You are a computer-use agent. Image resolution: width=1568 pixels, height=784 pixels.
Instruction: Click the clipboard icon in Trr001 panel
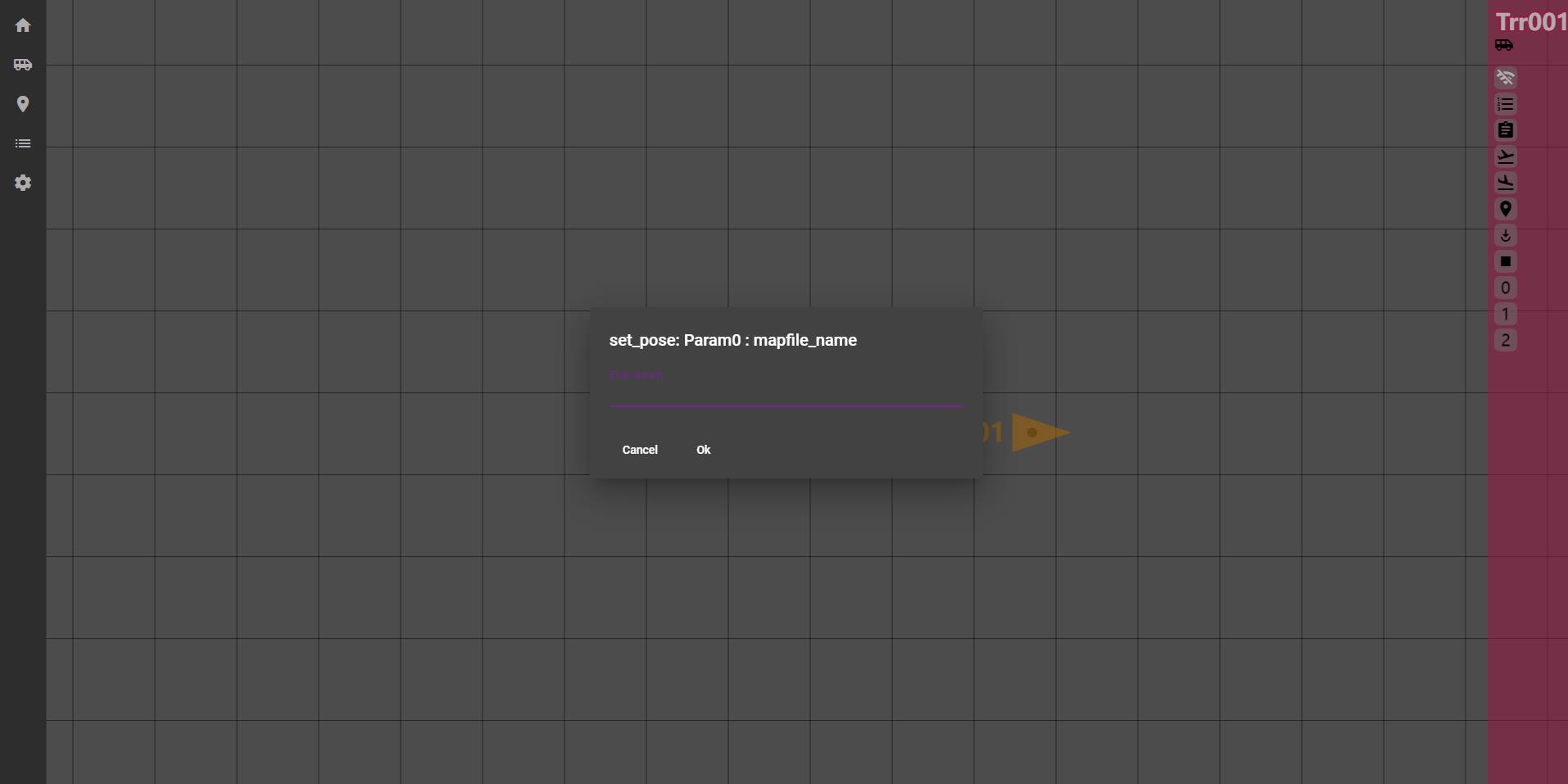pyautogui.click(x=1506, y=130)
